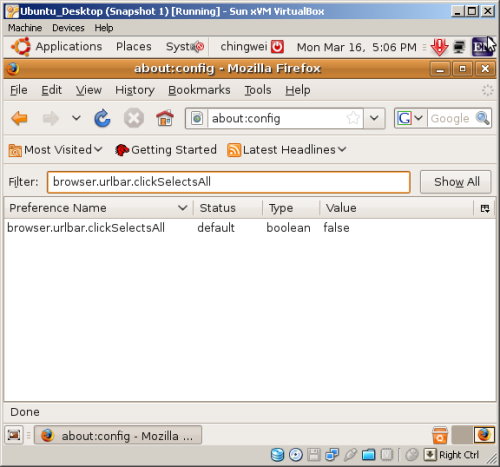Bookmark this page with the star icon
This screenshot has width=500, height=467.
(x=353, y=118)
